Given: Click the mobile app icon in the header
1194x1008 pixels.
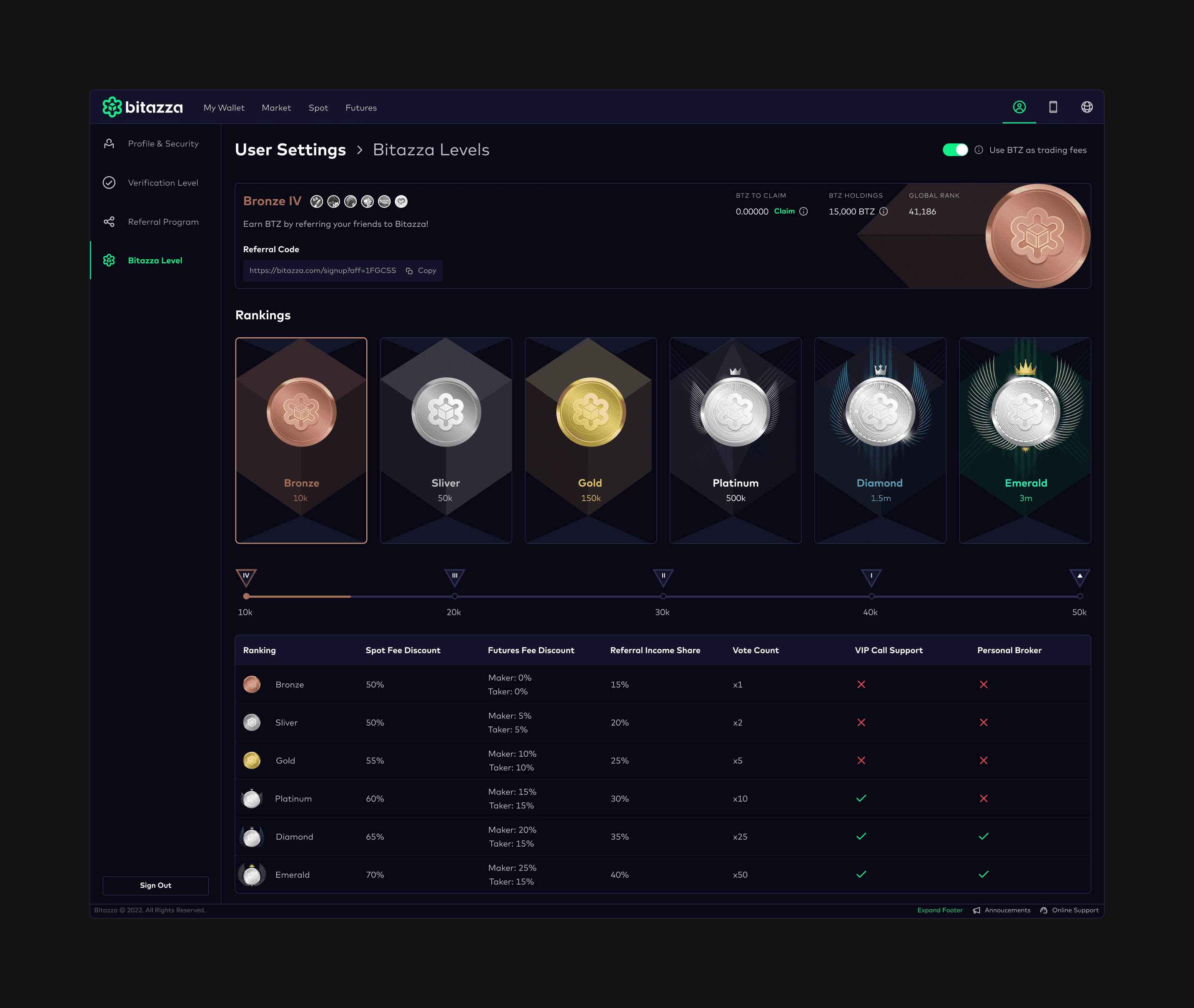Looking at the screenshot, I should tap(1053, 107).
